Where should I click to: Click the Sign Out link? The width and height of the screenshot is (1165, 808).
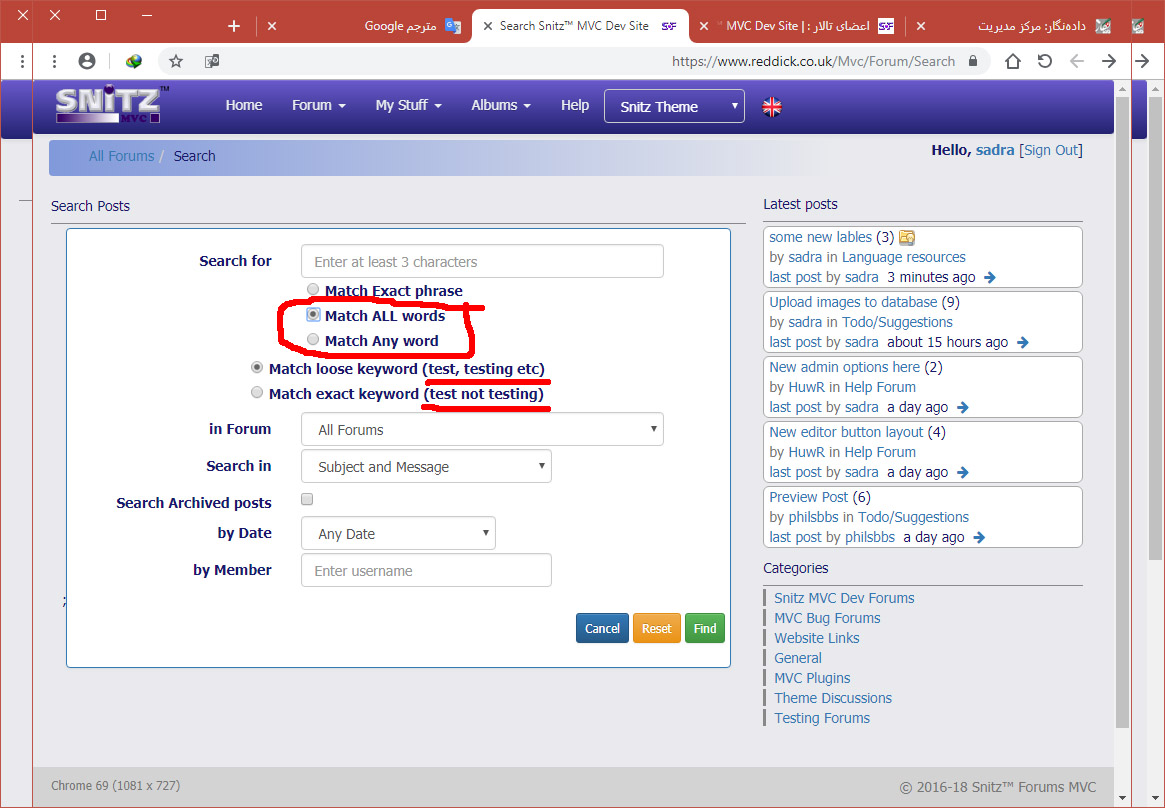click(x=1051, y=150)
